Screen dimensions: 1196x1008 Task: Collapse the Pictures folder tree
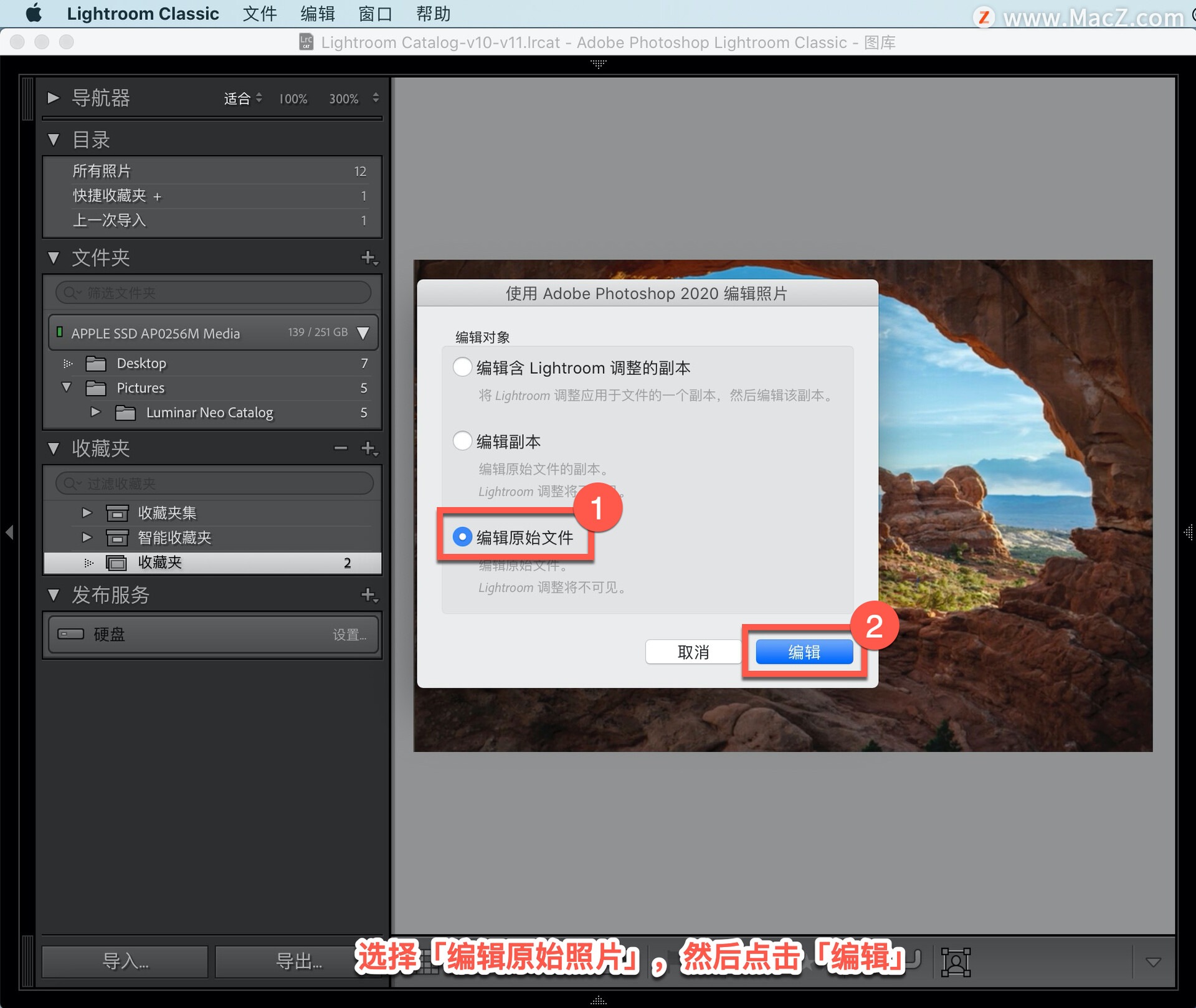coord(67,387)
